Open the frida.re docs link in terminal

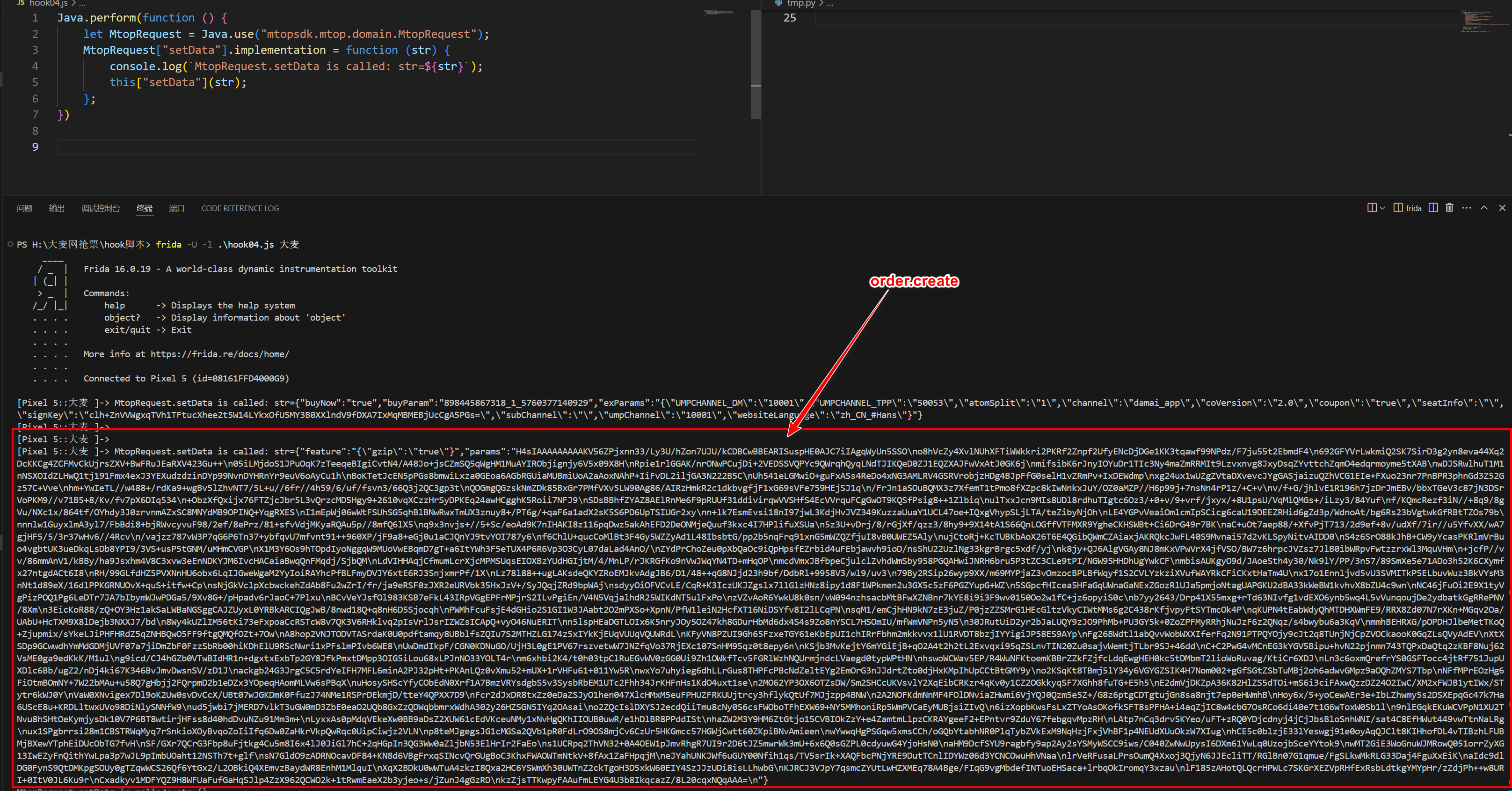click(x=219, y=354)
